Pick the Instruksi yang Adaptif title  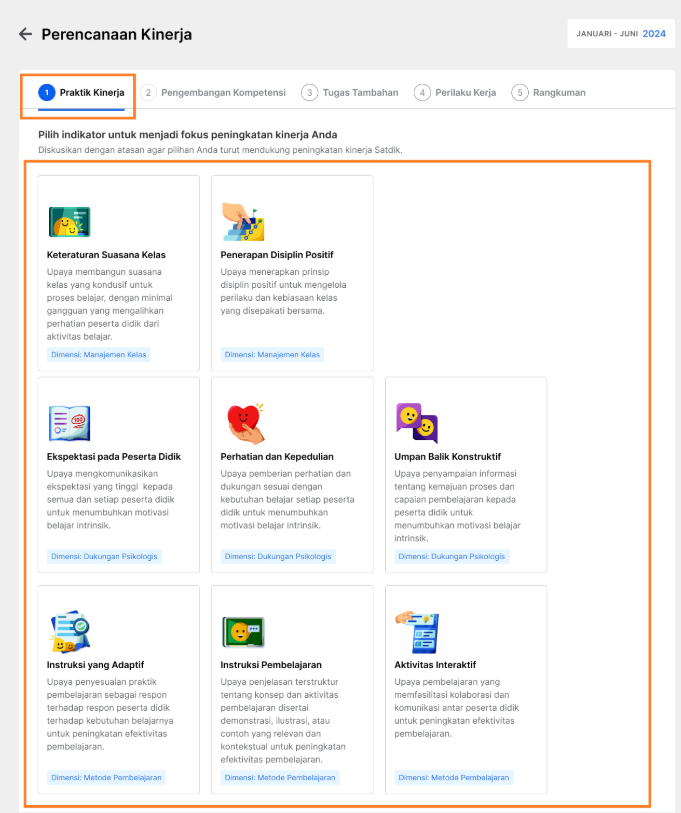(95, 665)
